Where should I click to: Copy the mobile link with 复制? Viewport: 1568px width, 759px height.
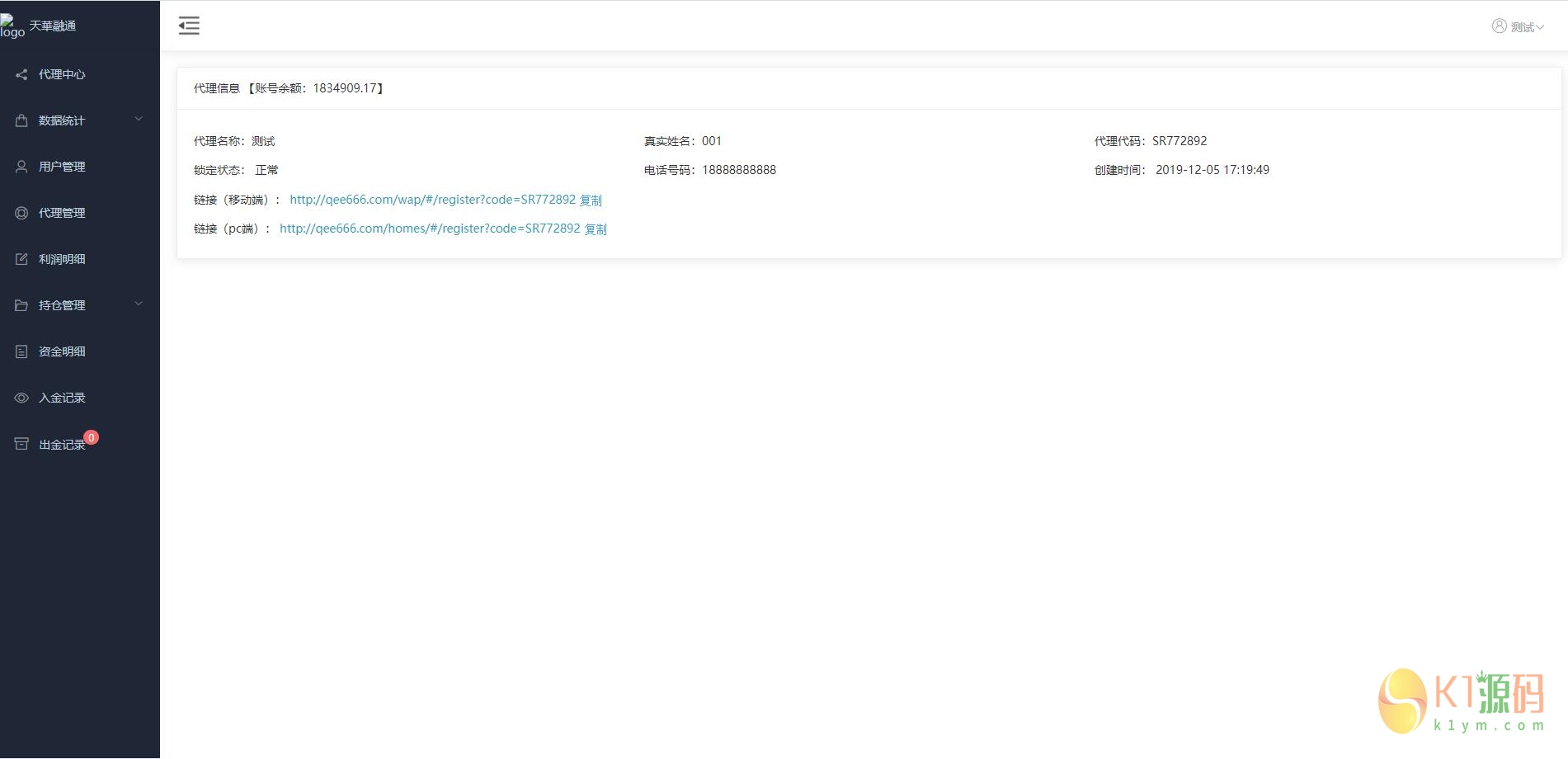coord(591,200)
